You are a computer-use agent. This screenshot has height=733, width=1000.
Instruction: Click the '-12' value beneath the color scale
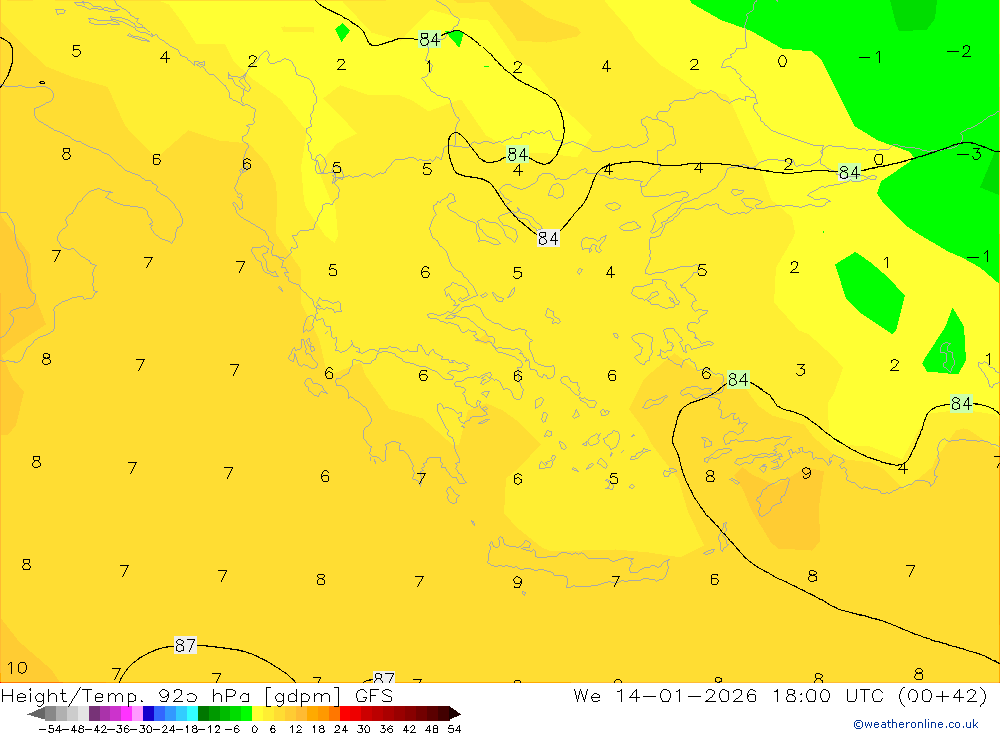pyautogui.click(x=210, y=729)
